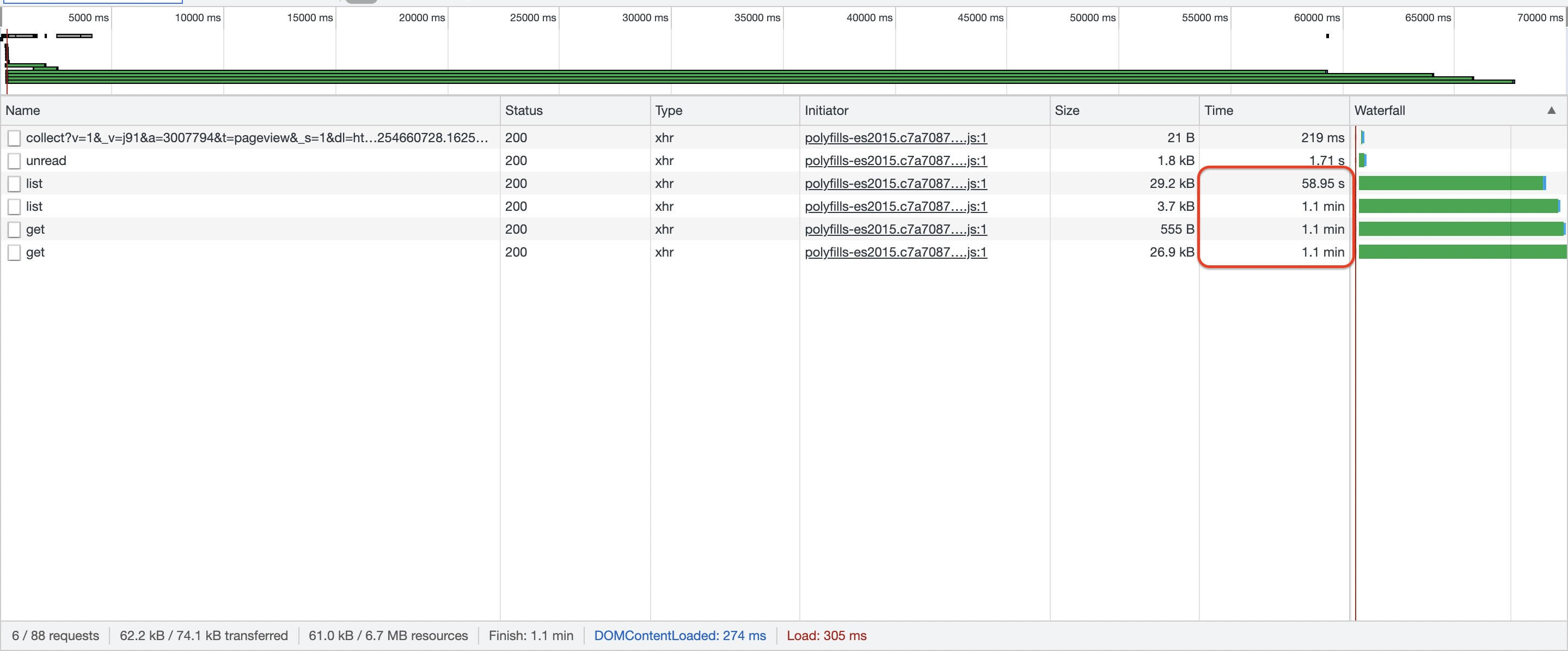Image resolution: width=1568 pixels, height=651 pixels.
Task: Click the 30000 ms overview timeline marker
Action: 645,17
